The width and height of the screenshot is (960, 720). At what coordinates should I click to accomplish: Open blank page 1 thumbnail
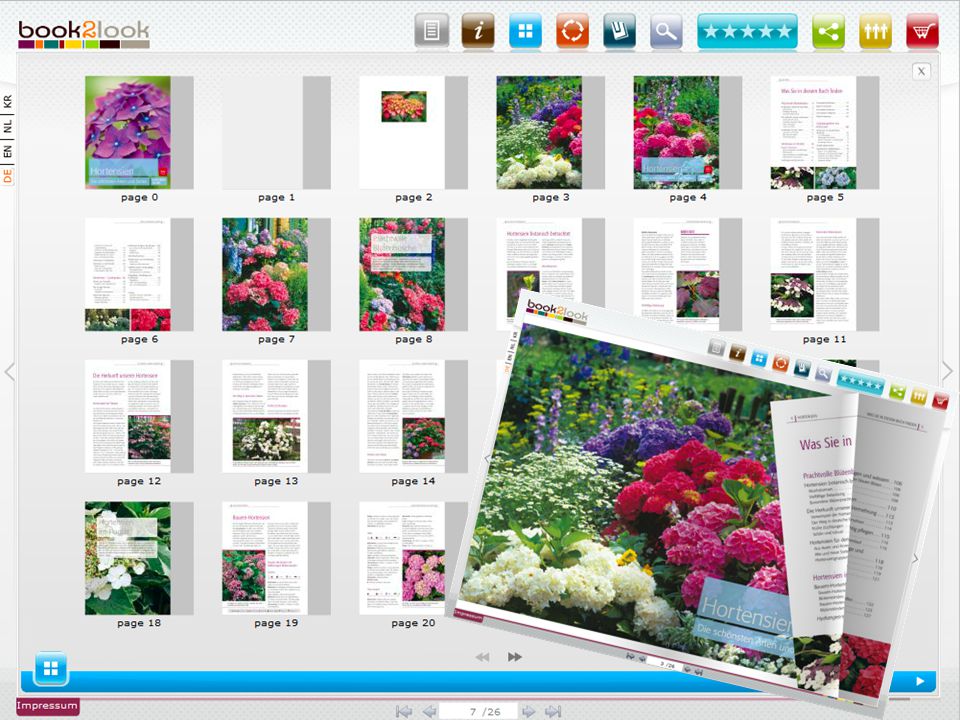click(276, 132)
